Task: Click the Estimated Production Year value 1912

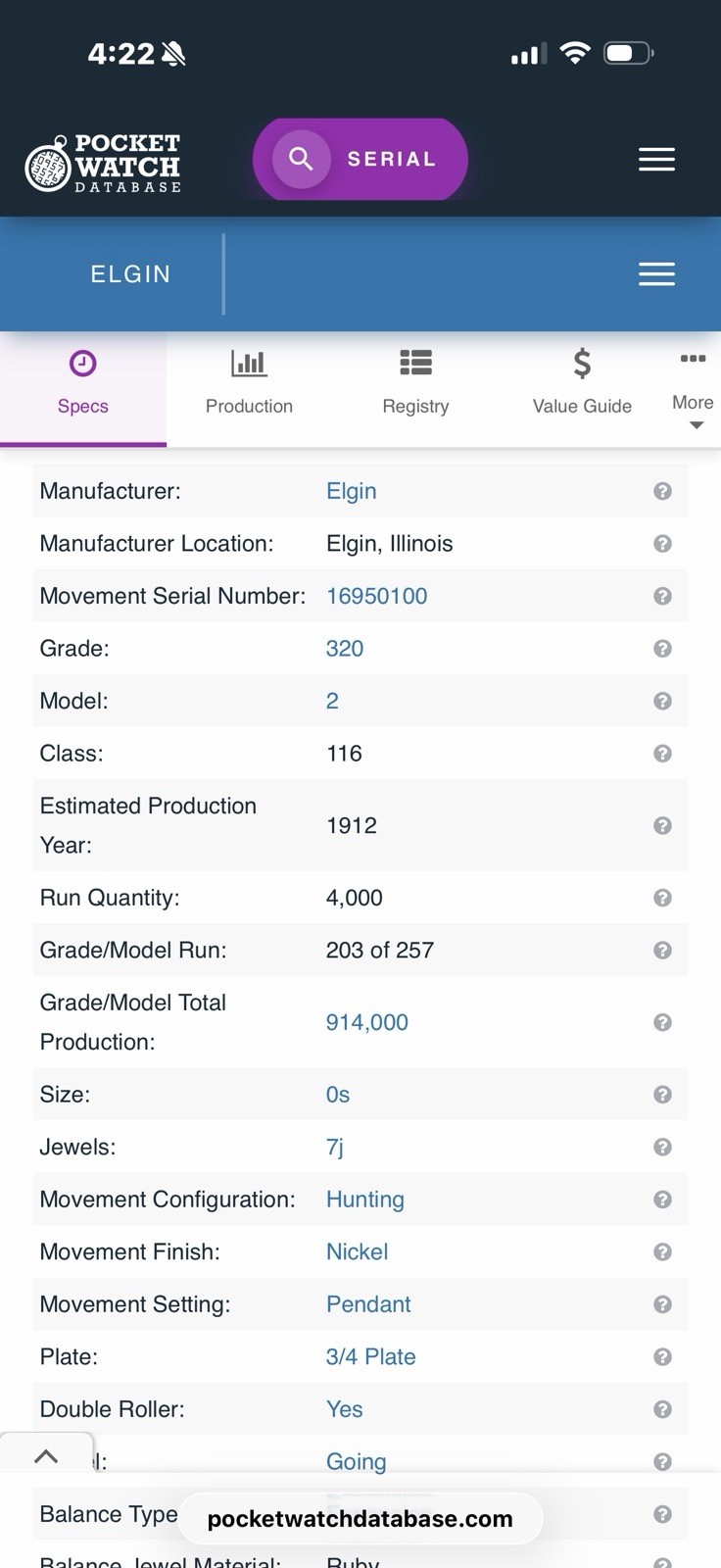Action: (351, 826)
